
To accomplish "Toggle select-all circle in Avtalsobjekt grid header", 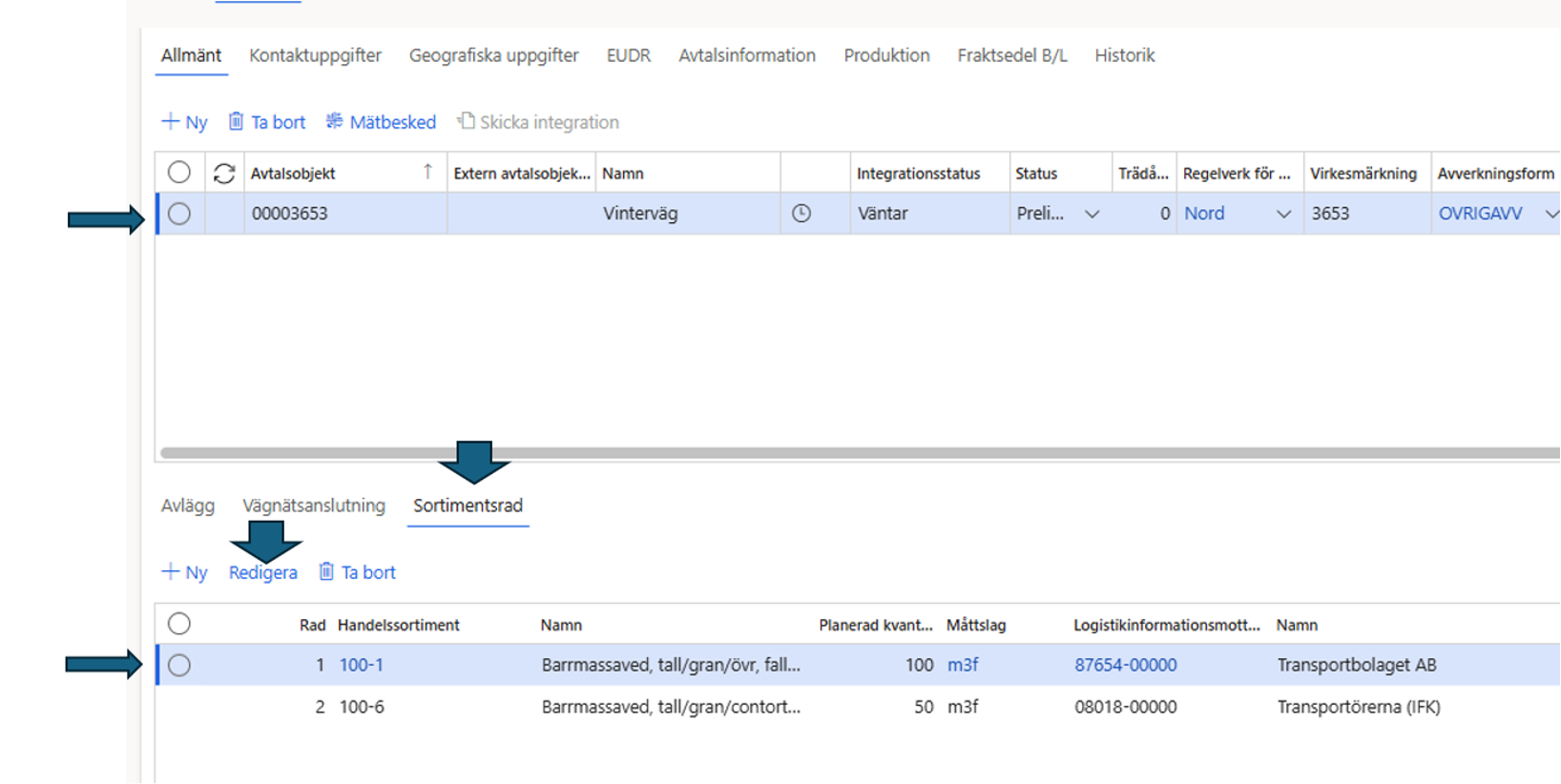I will point(179,173).
